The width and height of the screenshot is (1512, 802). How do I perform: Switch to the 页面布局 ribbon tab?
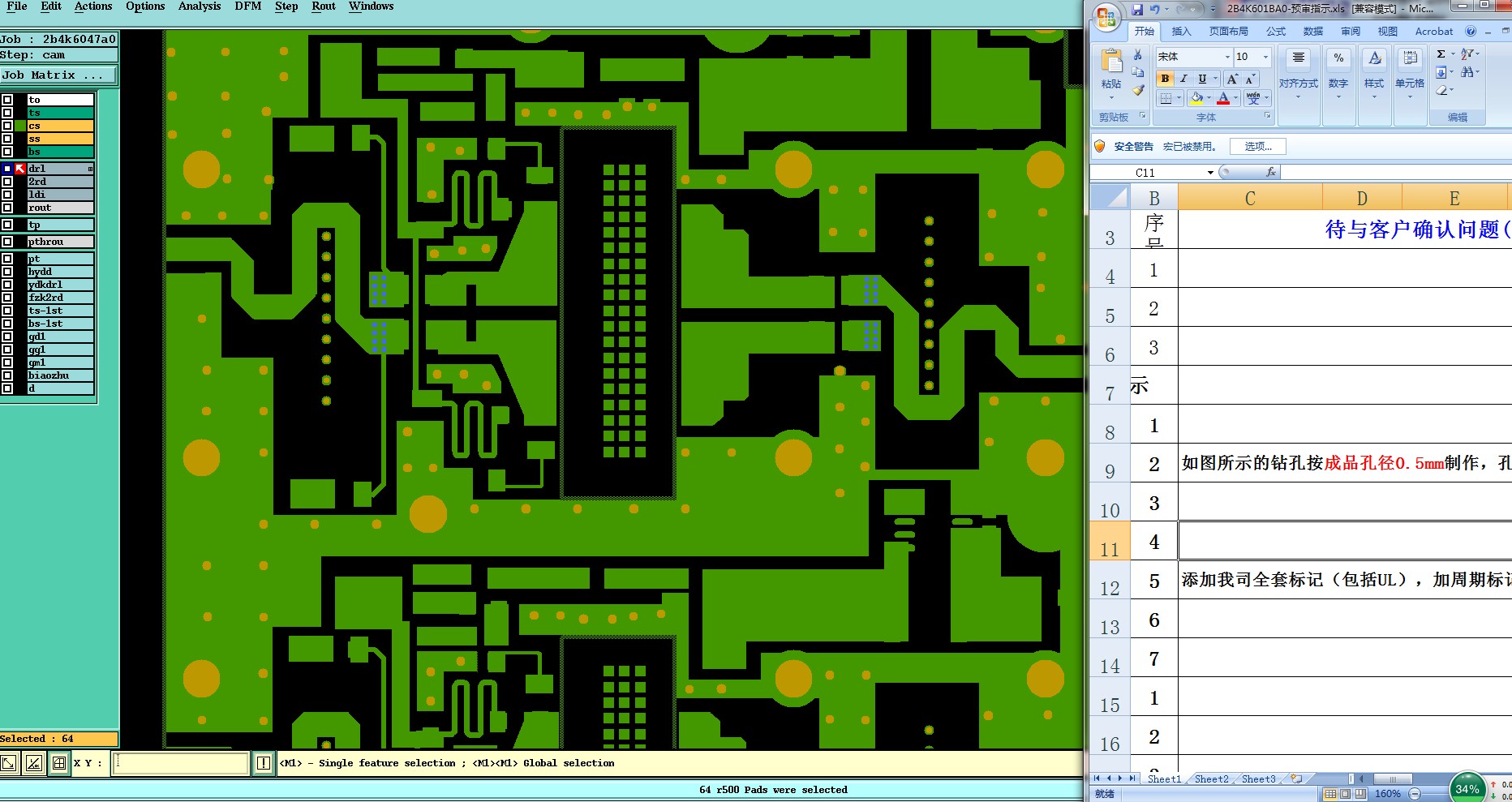point(1229,32)
